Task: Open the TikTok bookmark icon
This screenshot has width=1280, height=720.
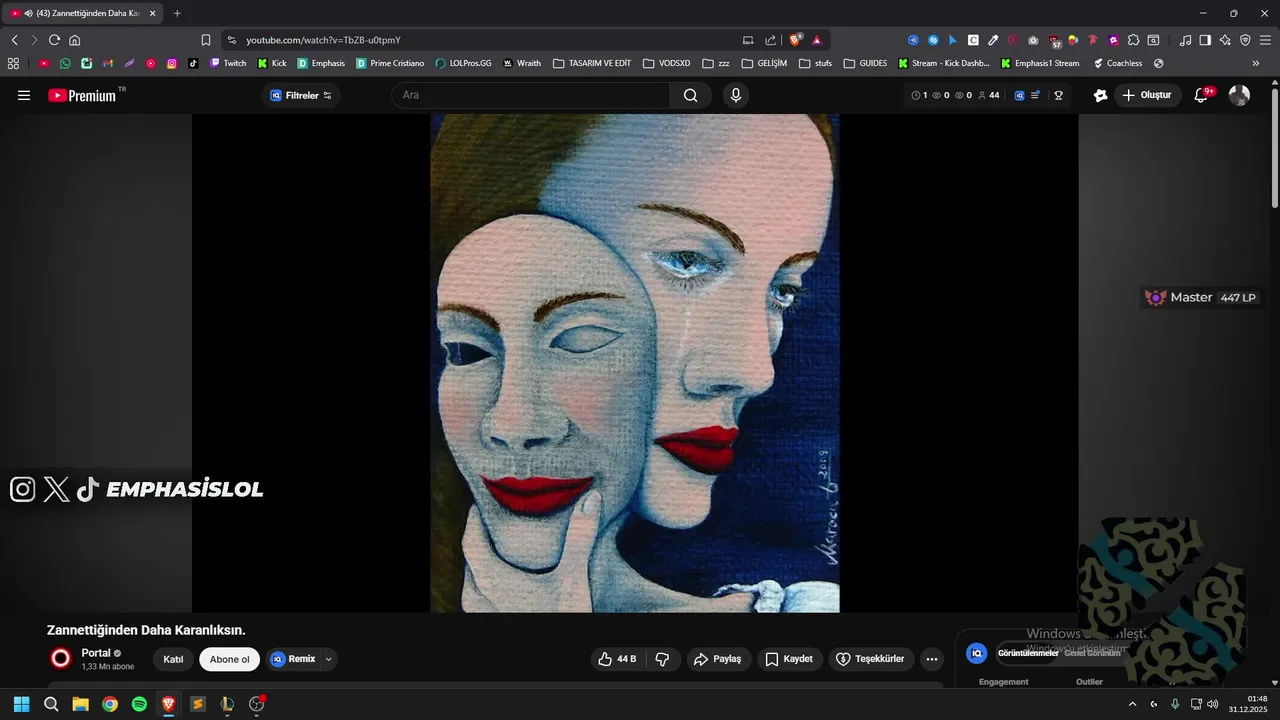Action: pyautogui.click(x=193, y=63)
